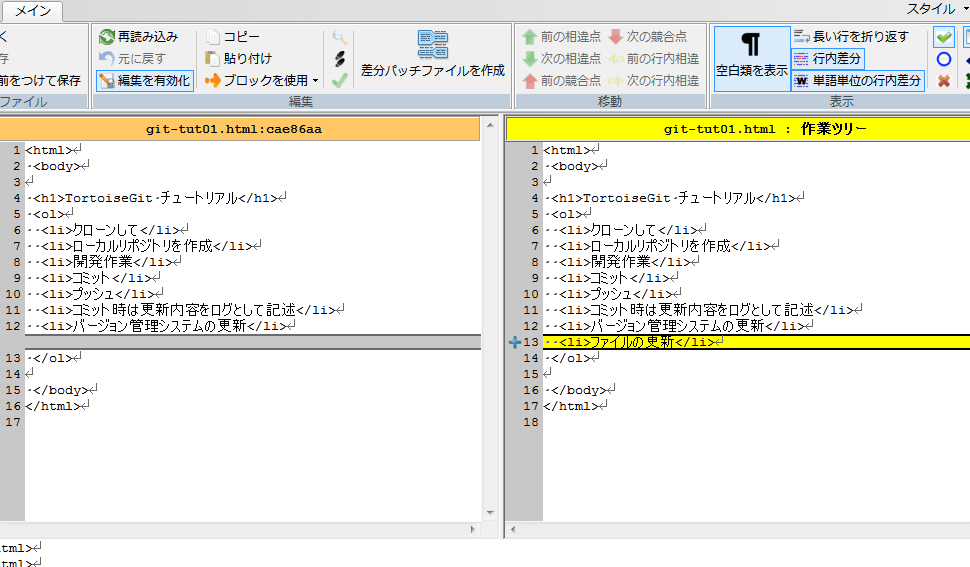Click 長い行を折り返す wrap lines button
This screenshot has width=970, height=567.
coord(851,36)
